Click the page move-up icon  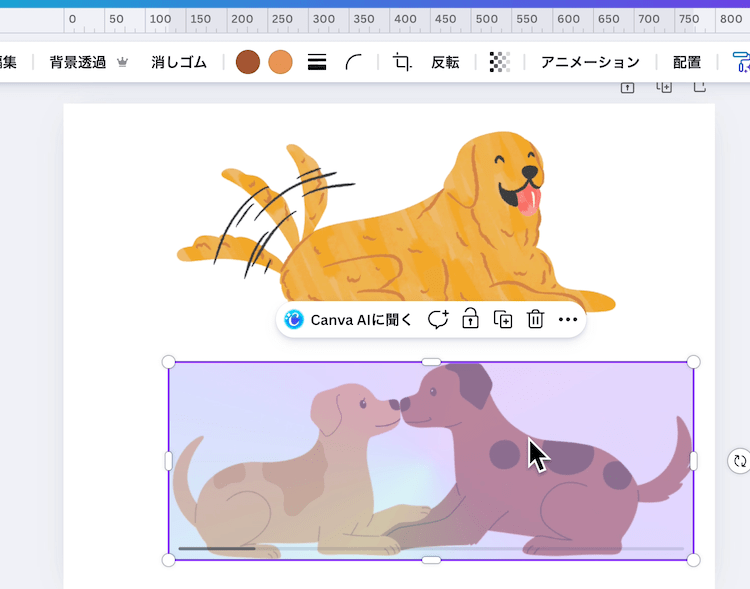pos(628,88)
